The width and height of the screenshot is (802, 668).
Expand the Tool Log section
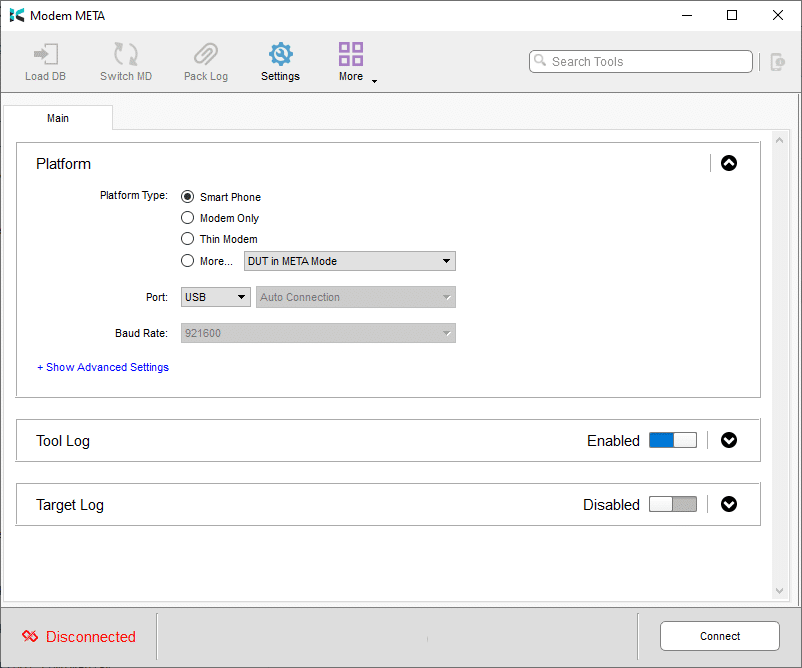pos(729,440)
